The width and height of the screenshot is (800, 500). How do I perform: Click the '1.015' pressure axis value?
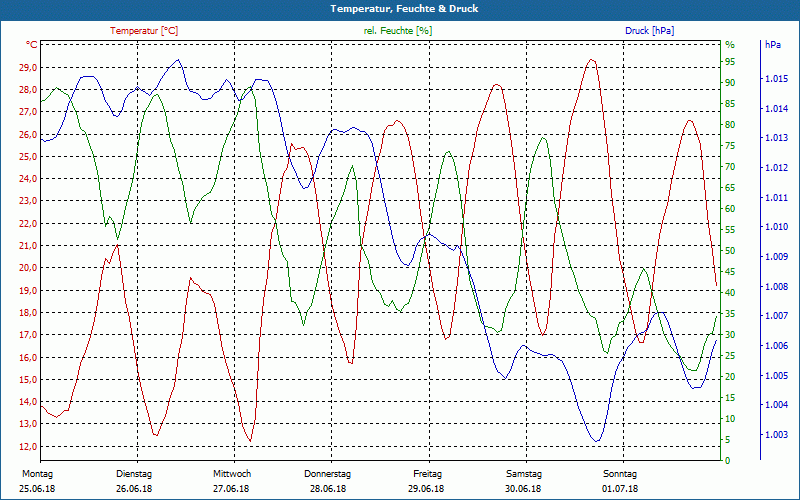(x=776, y=79)
